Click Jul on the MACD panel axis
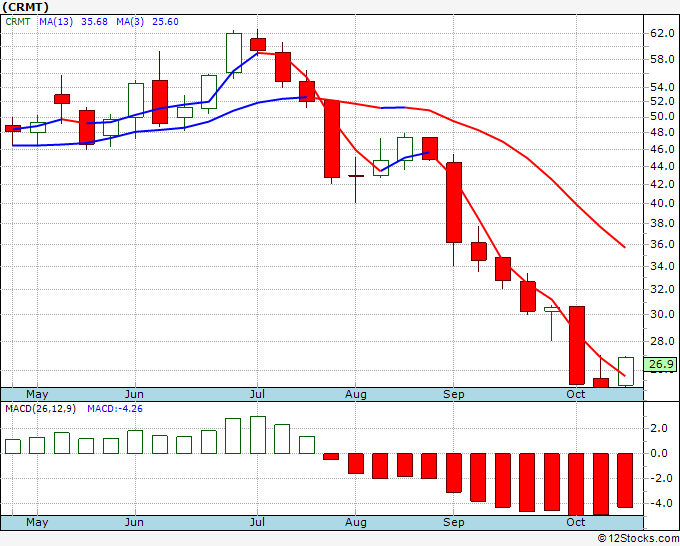The height and width of the screenshot is (546, 680). [x=258, y=522]
